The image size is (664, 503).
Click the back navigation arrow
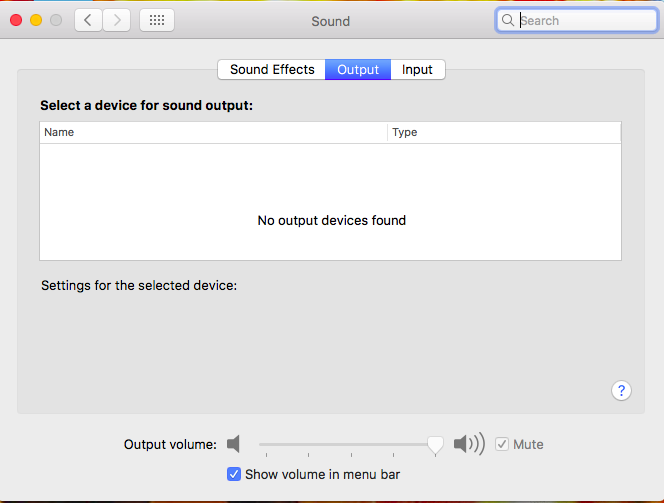(x=88, y=20)
